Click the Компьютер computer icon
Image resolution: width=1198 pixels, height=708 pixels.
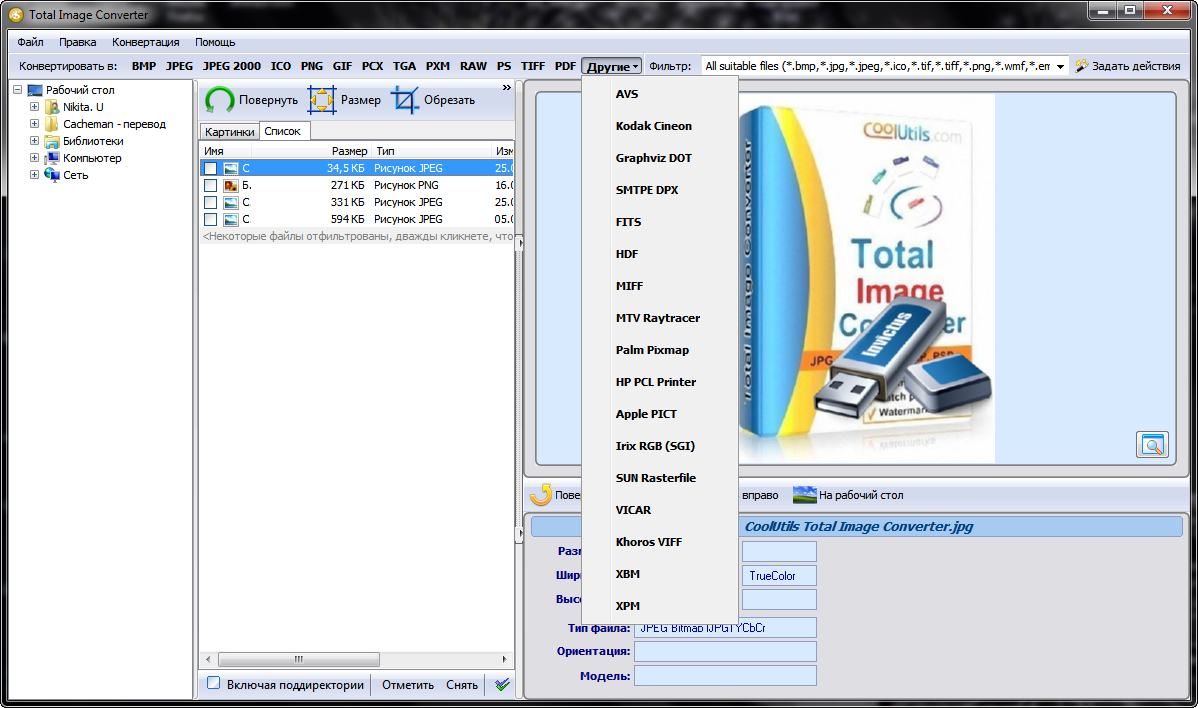[x=52, y=158]
